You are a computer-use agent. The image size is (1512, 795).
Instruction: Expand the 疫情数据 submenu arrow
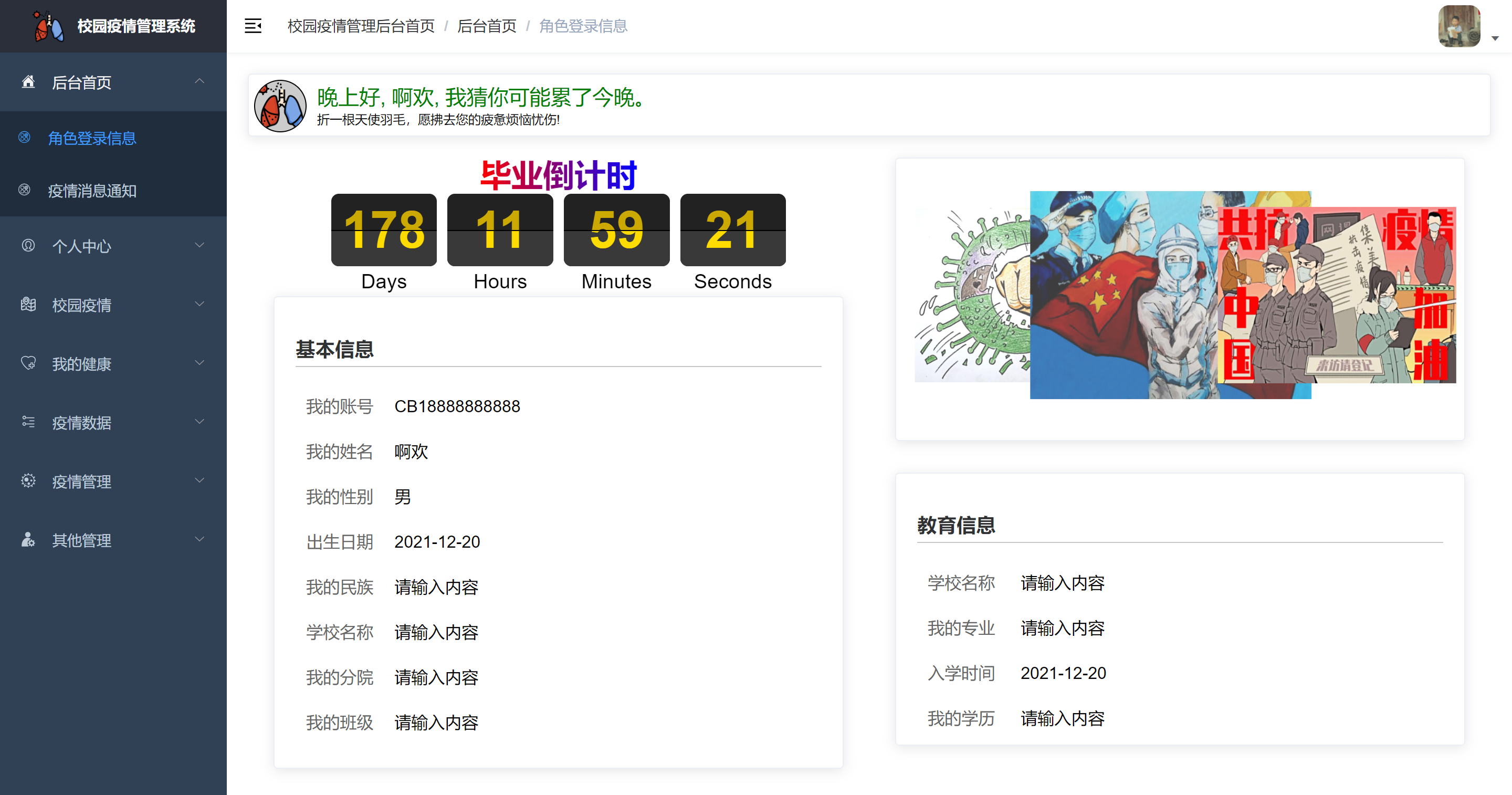[199, 422]
